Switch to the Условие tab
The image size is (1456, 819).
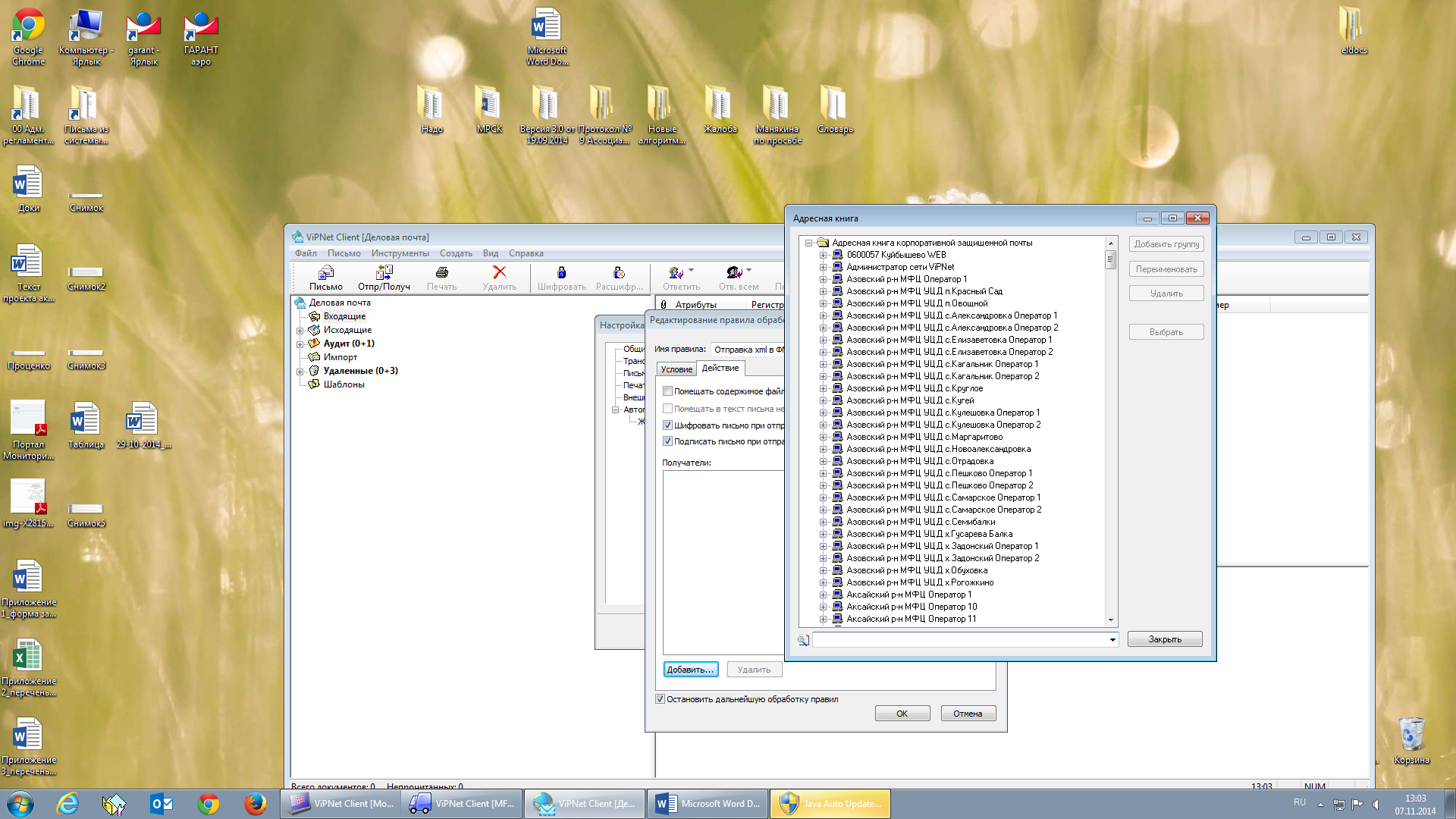point(676,369)
